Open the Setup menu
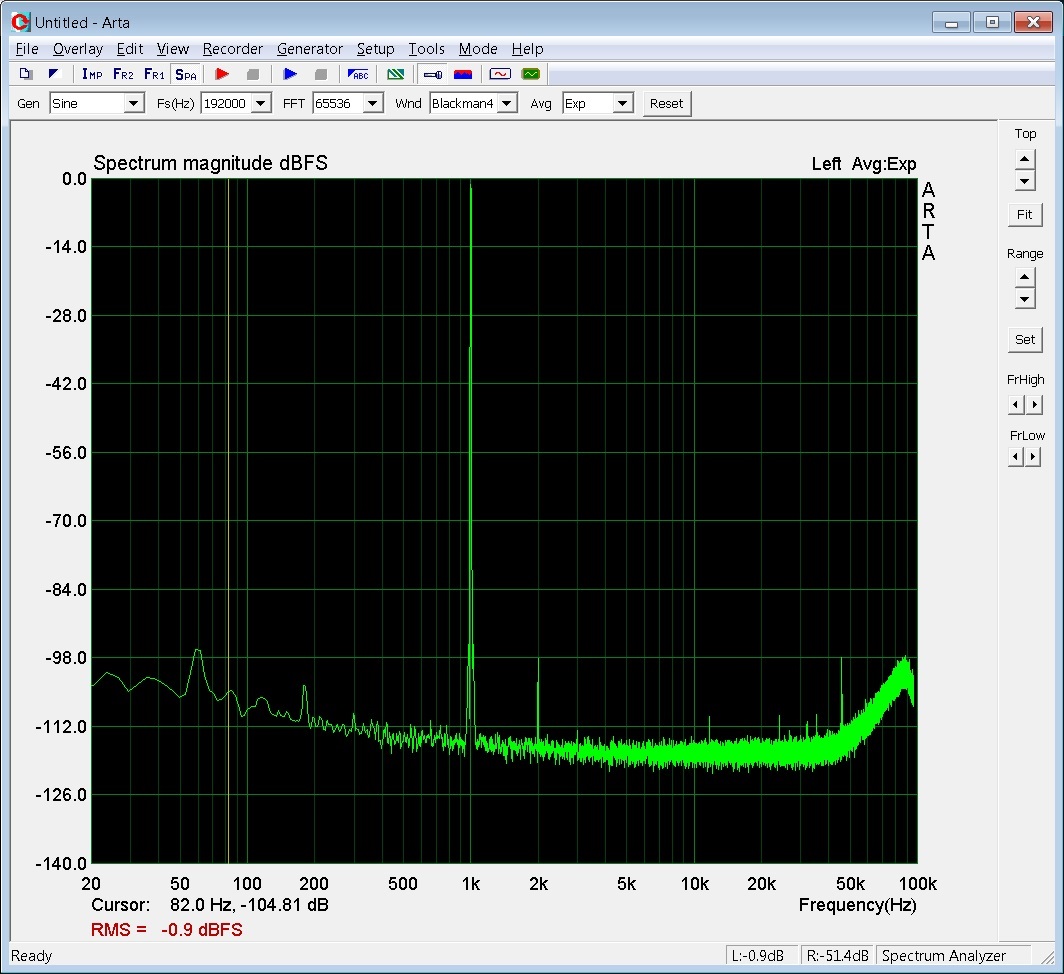 tap(375, 49)
